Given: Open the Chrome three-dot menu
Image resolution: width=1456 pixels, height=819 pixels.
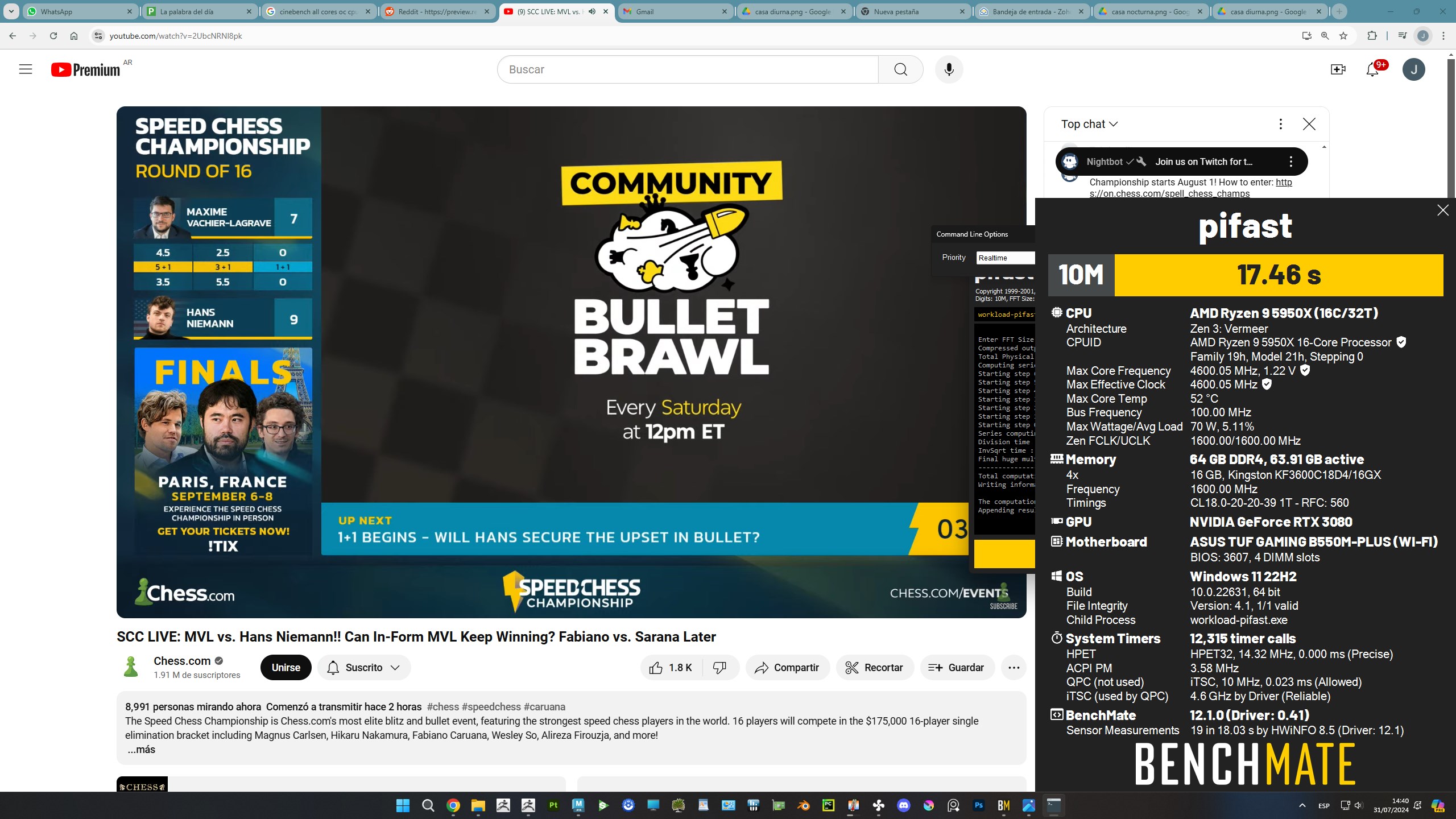Looking at the screenshot, I should click(1443, 36).
